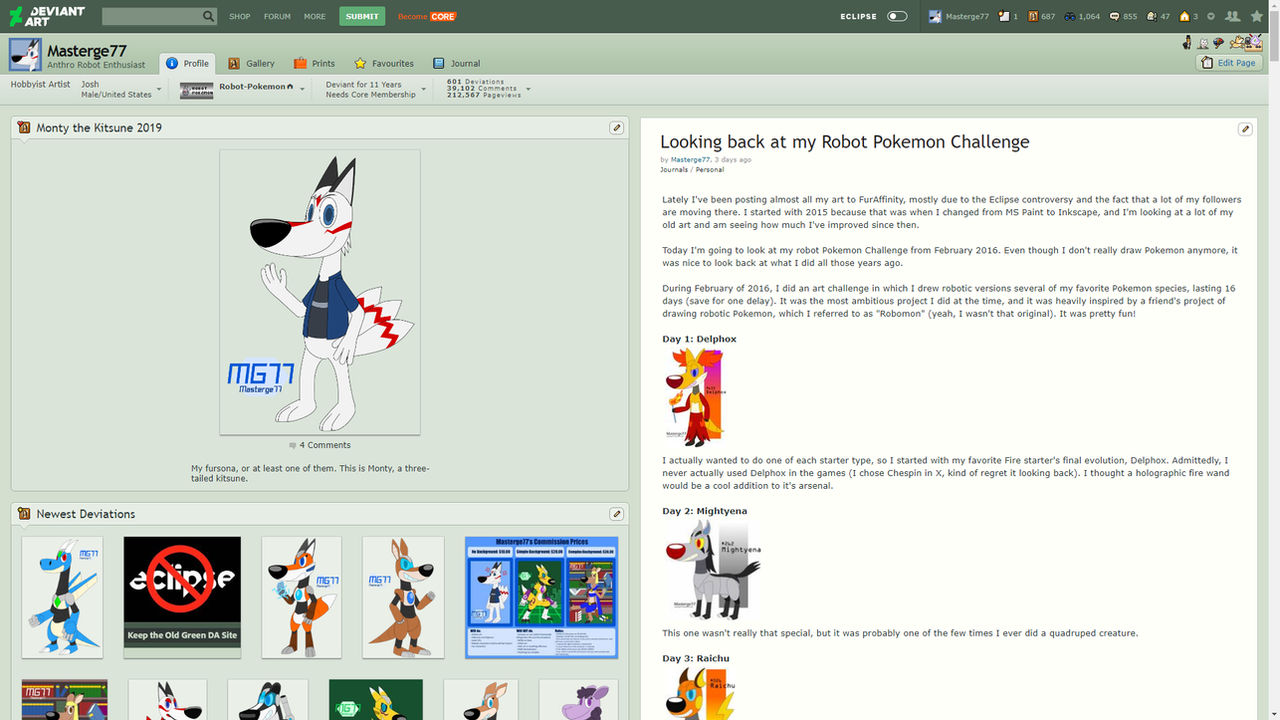Click the first badge icon above Edit Page
Viewport: 1280px width, 720px height.
pyautogui.click(x=1187, y=43)
